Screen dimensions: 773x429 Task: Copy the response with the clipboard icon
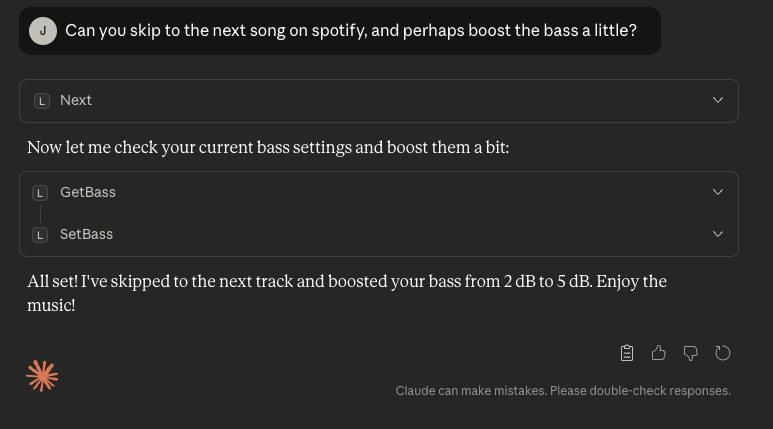627,353
